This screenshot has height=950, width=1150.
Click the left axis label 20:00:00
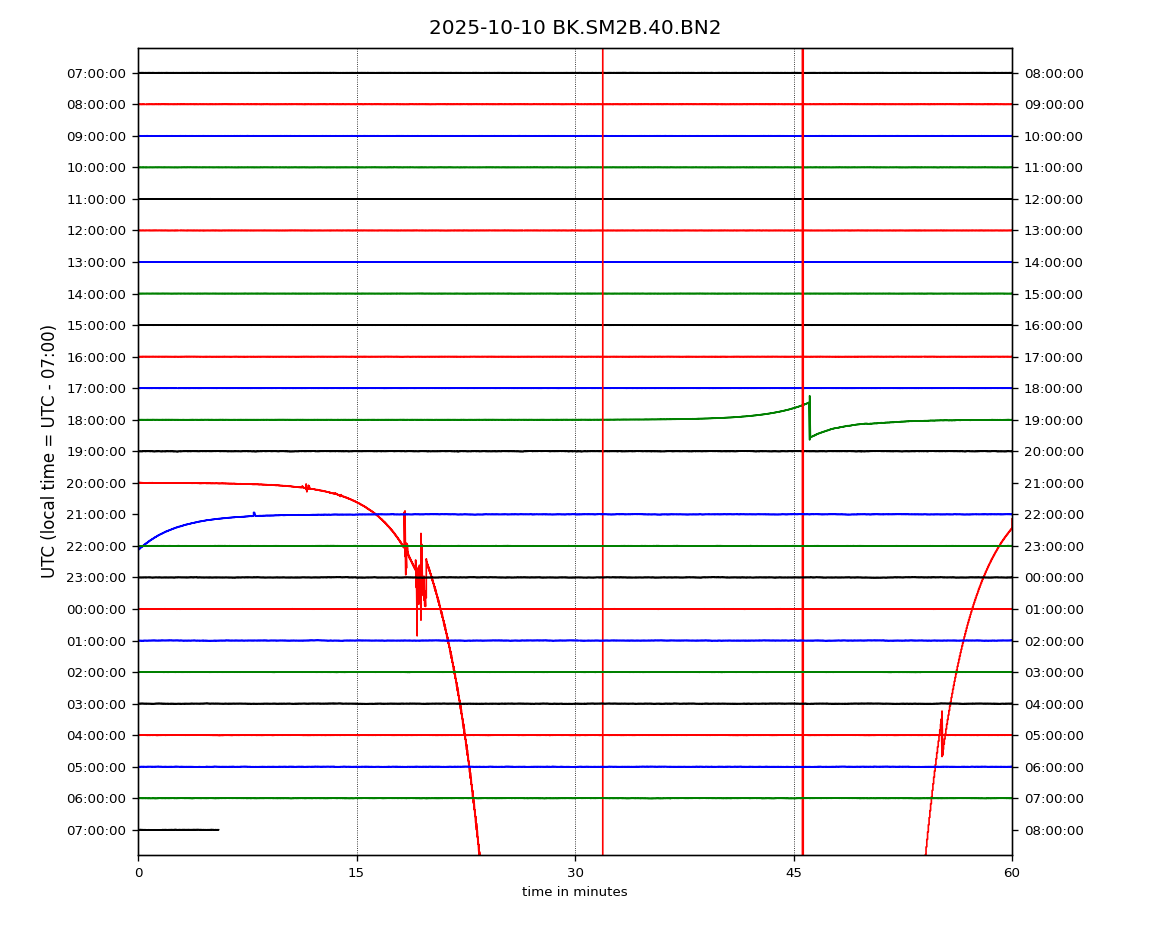pos(97,483)
